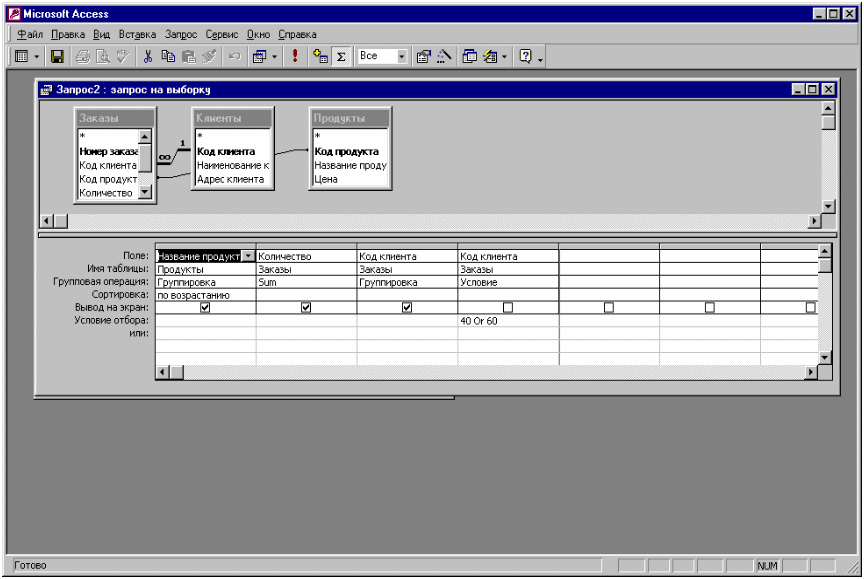Click the '40 Or 60' criteria cell
The width and height of the screenshot is (864, 579).
508,321
